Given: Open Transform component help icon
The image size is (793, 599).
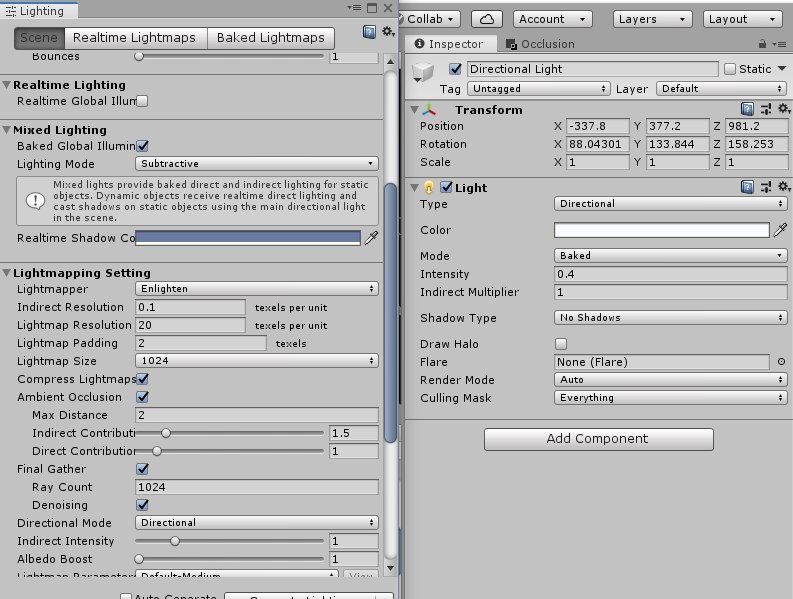Looking at the screenshot, I should [x=747, y=109].
